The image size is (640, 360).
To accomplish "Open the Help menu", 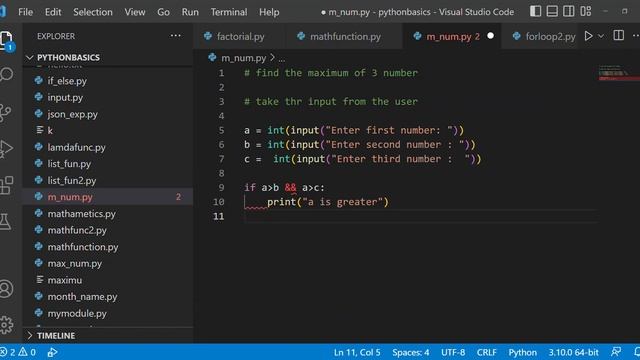I will pos(269,12).
